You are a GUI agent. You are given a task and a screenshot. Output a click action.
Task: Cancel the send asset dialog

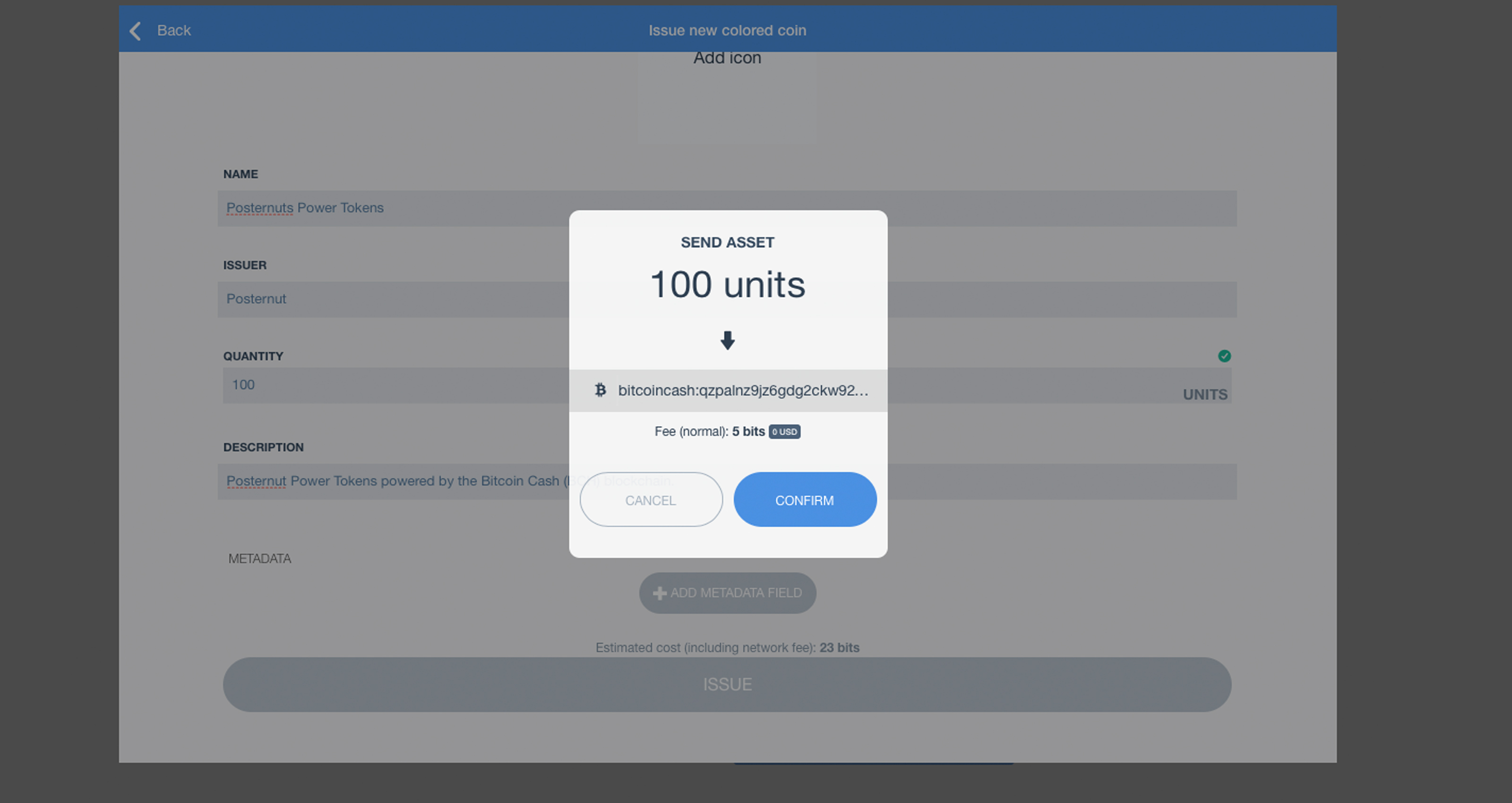(651, 500)
